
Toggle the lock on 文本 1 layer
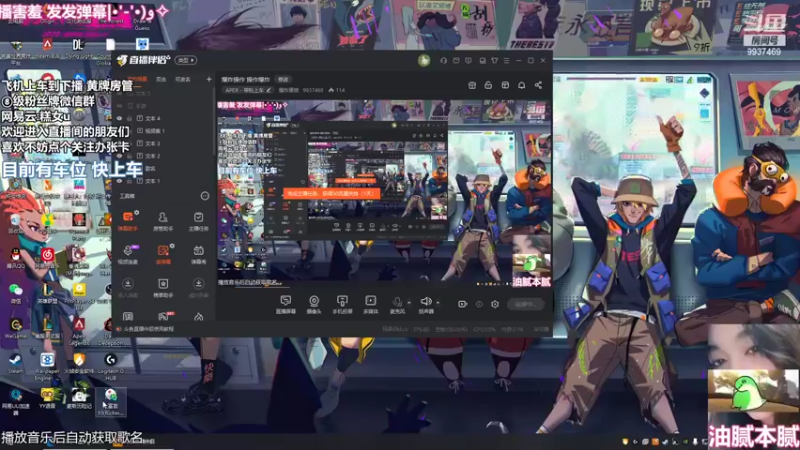coord(130,181)
